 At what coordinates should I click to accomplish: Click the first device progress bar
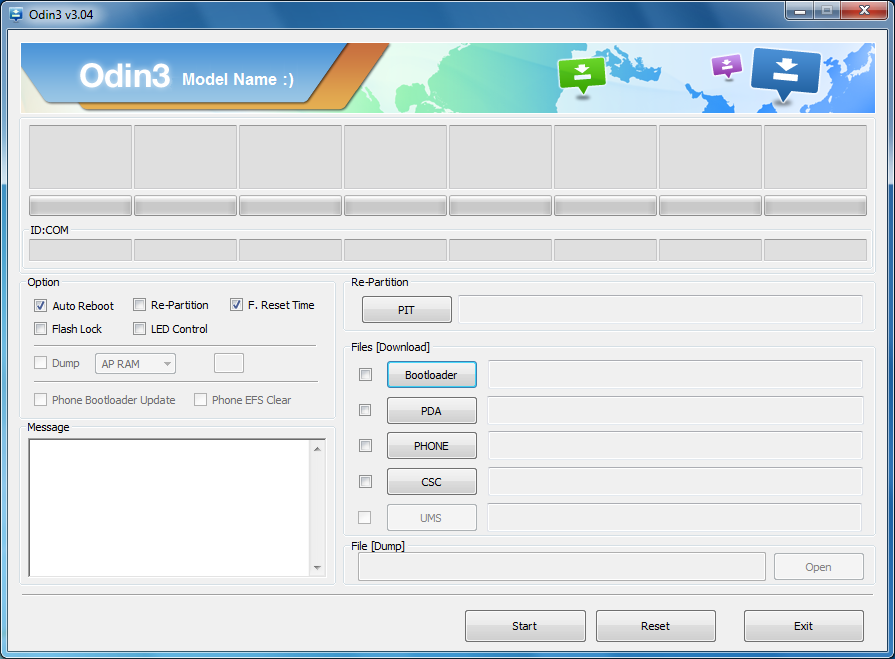(x=80, y=205)
